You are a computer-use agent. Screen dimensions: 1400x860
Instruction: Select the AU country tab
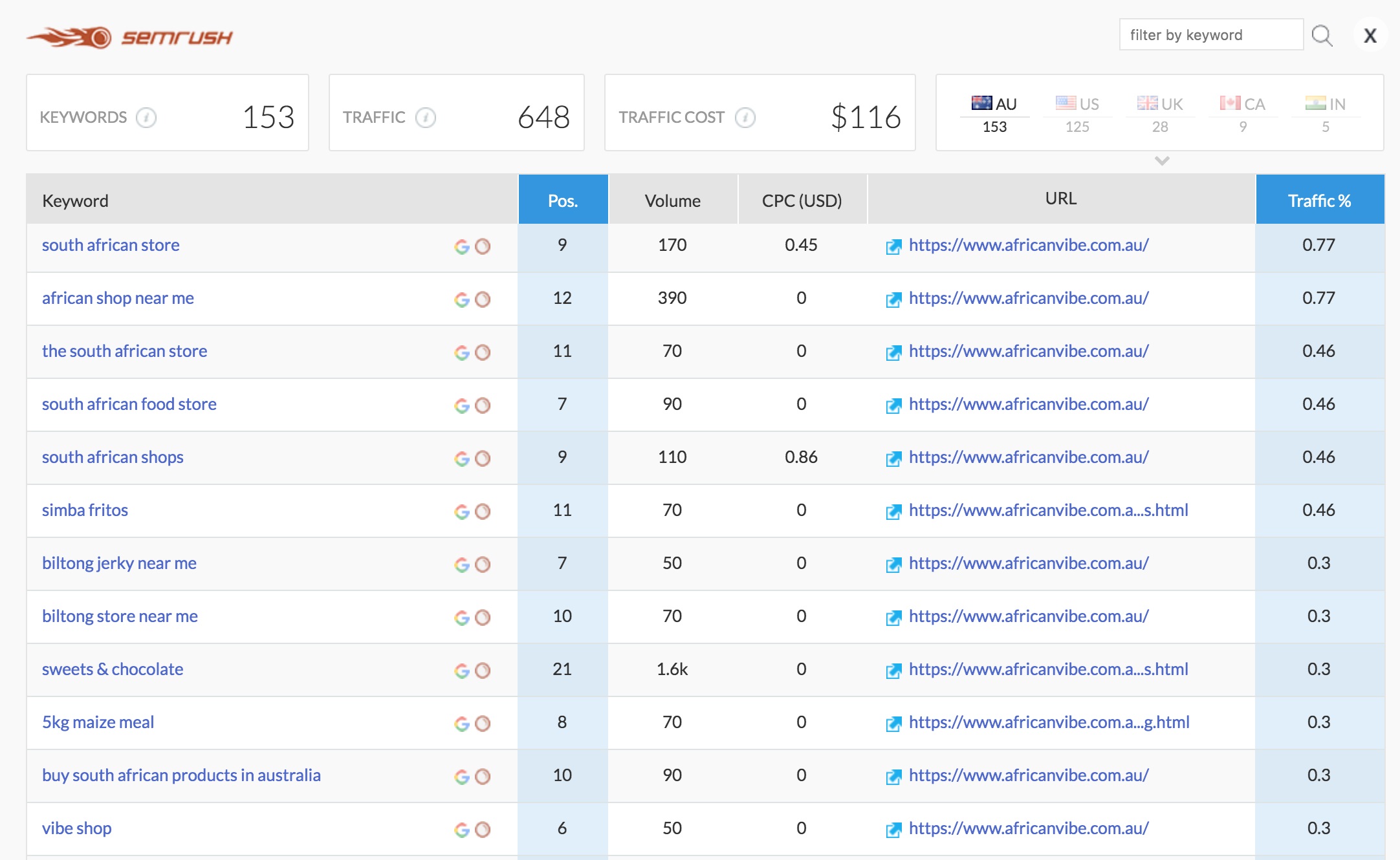click(994, 114)
